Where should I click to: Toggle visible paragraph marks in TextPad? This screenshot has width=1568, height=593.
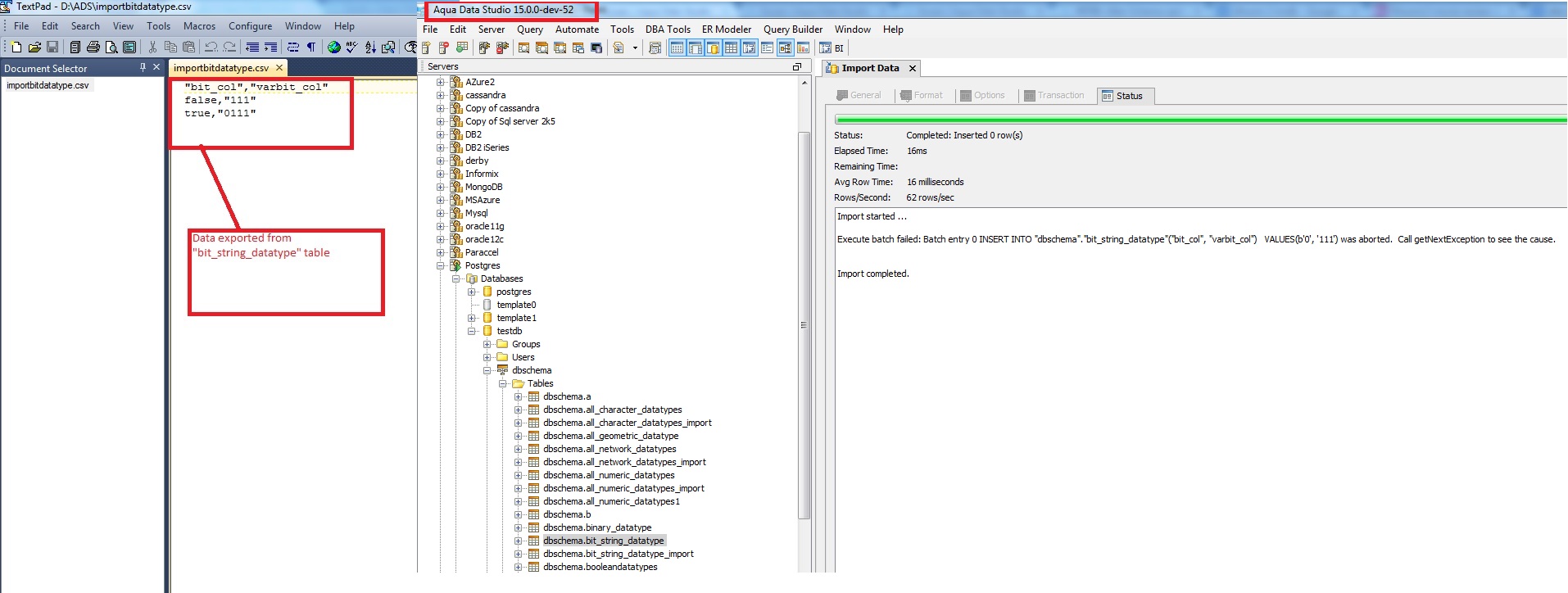point(311,48)
